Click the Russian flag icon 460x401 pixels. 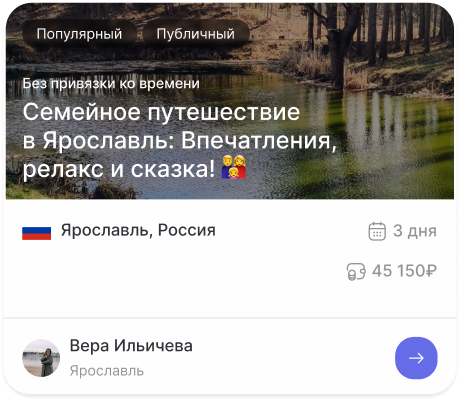pos(37,233)
